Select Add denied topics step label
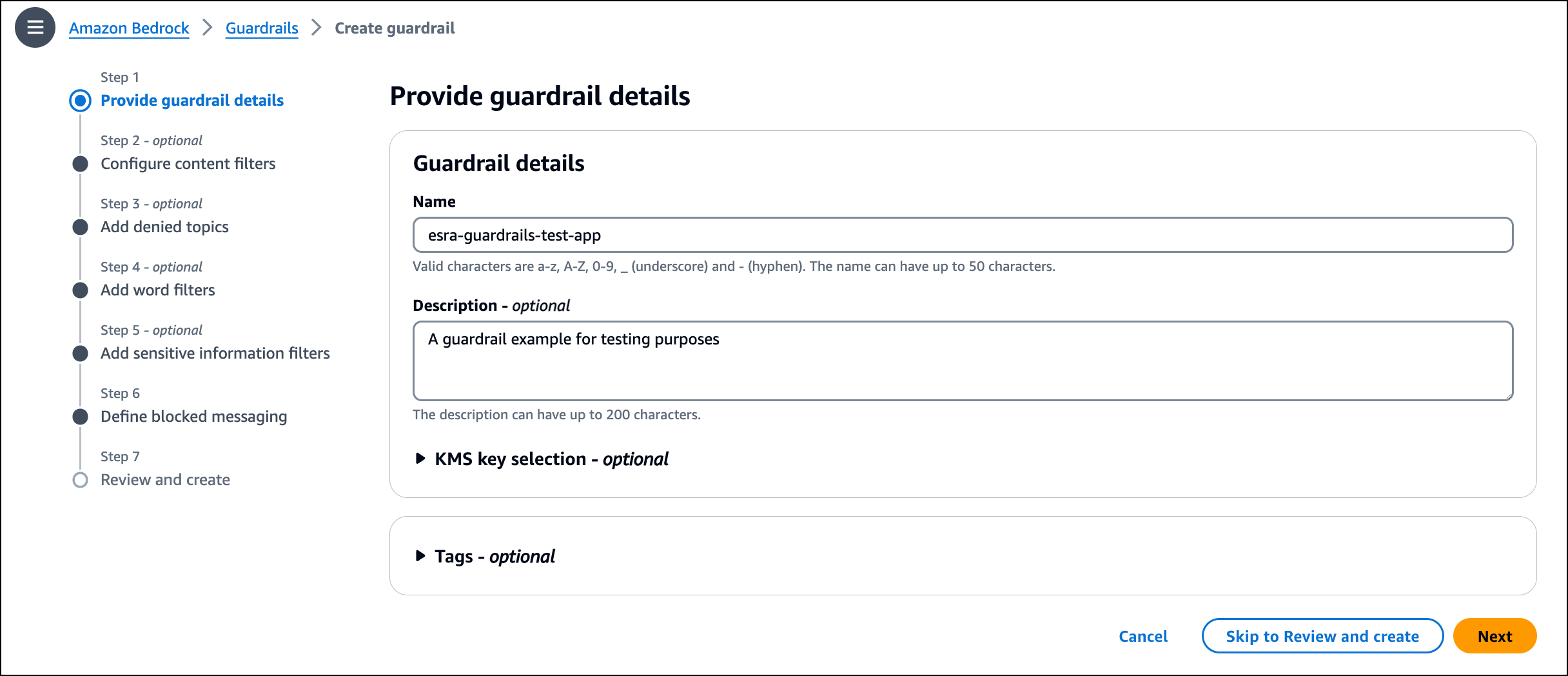 164,227
